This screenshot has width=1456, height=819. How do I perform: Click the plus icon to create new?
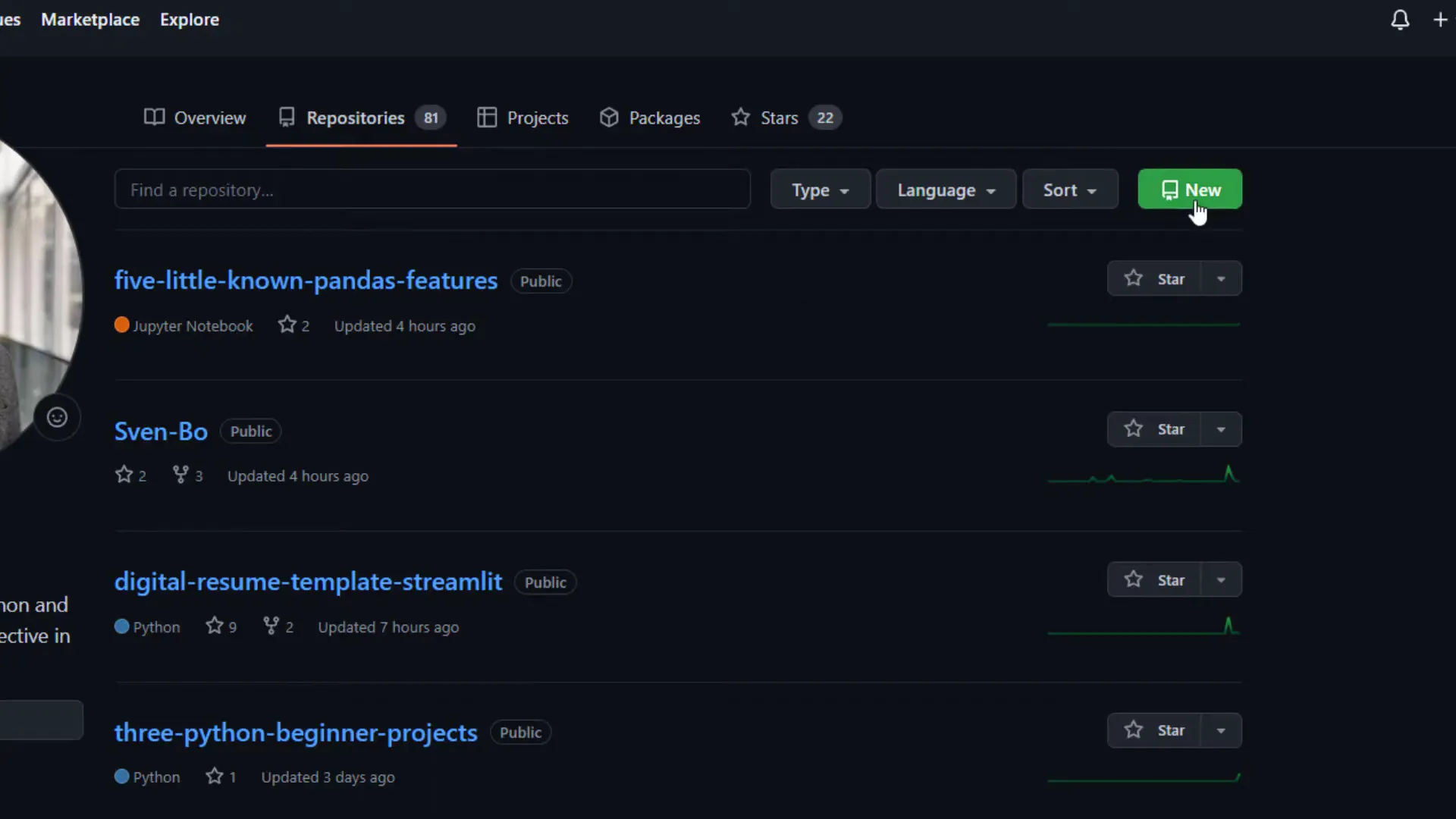(1440, 20)
